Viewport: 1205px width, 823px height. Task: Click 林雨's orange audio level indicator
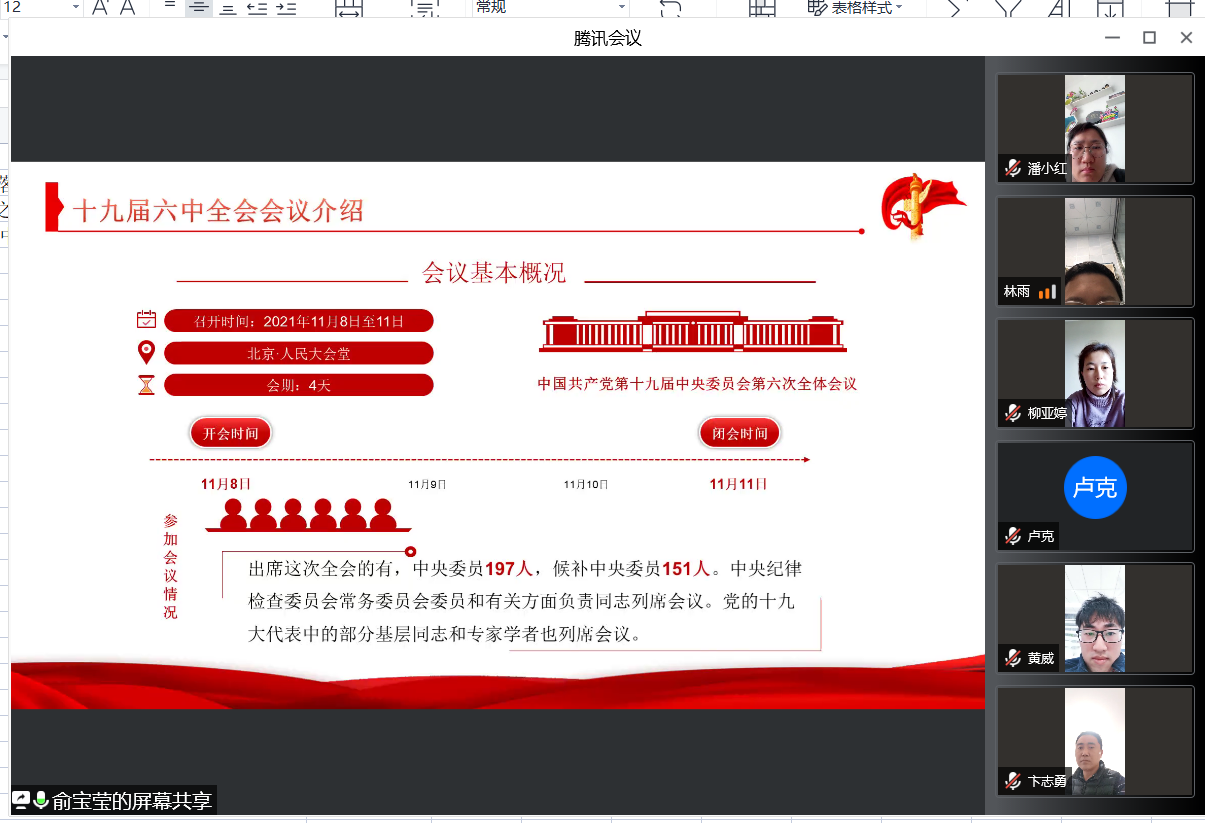point(1047,292)
